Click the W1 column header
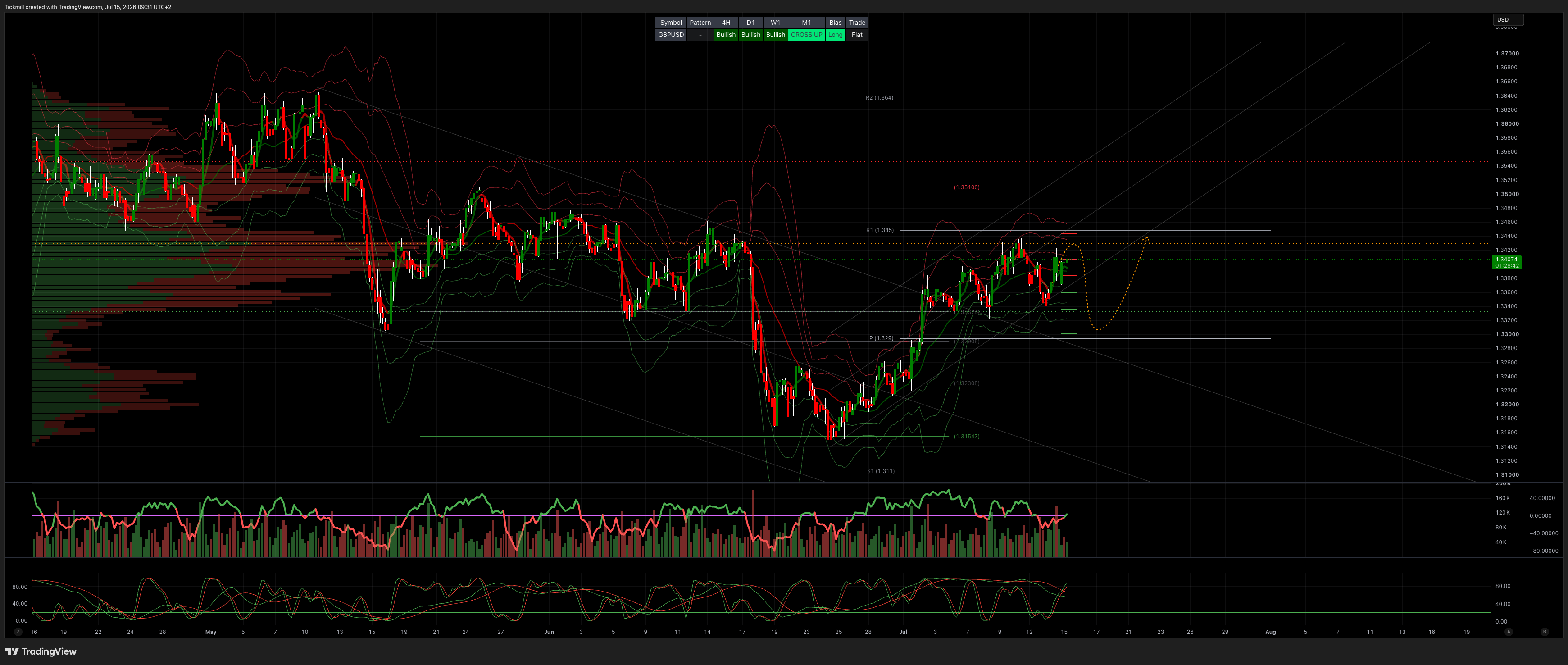 coord(776,23)
